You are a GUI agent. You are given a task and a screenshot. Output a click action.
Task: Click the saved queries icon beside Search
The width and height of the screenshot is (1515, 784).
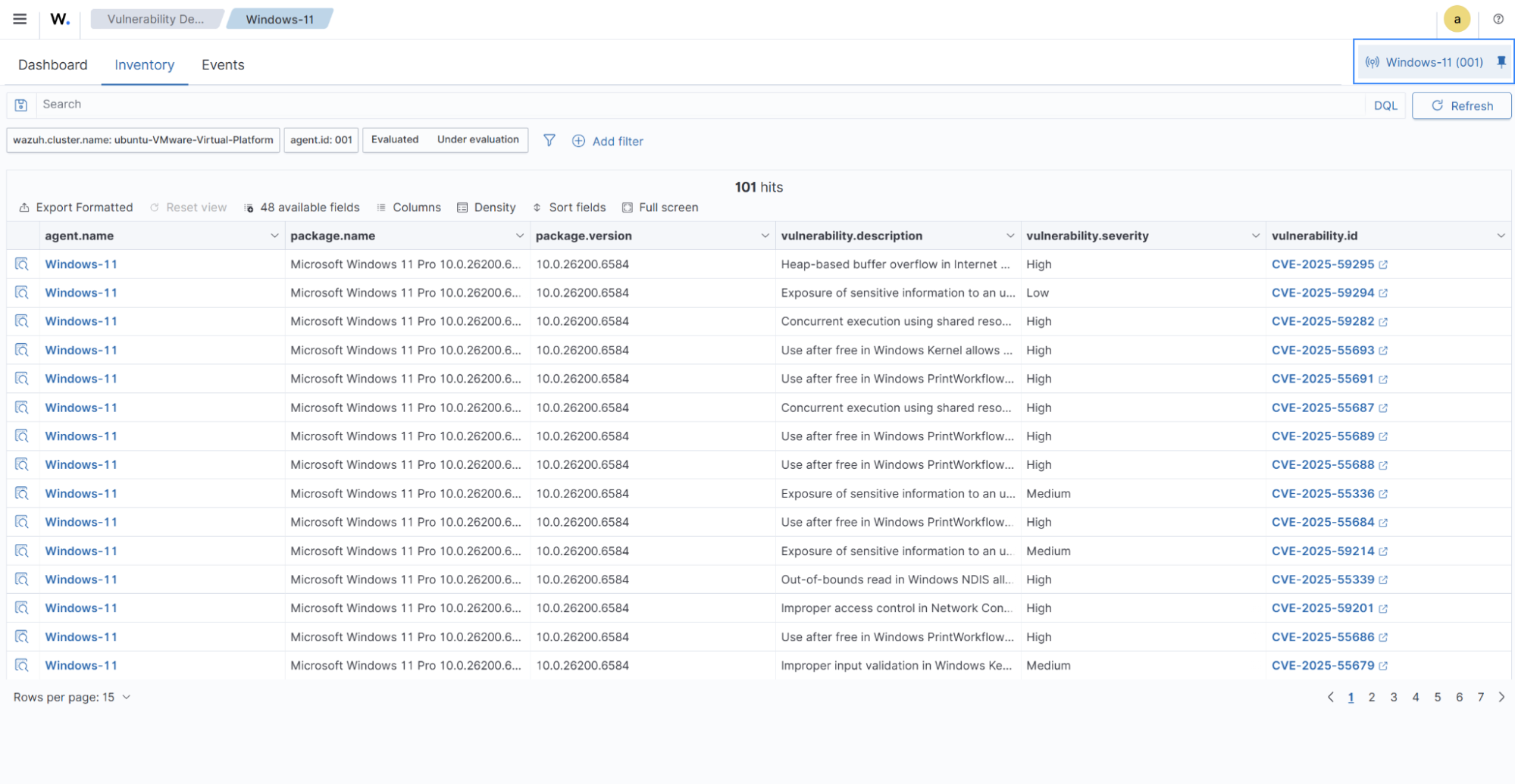(x=21, y=105)
